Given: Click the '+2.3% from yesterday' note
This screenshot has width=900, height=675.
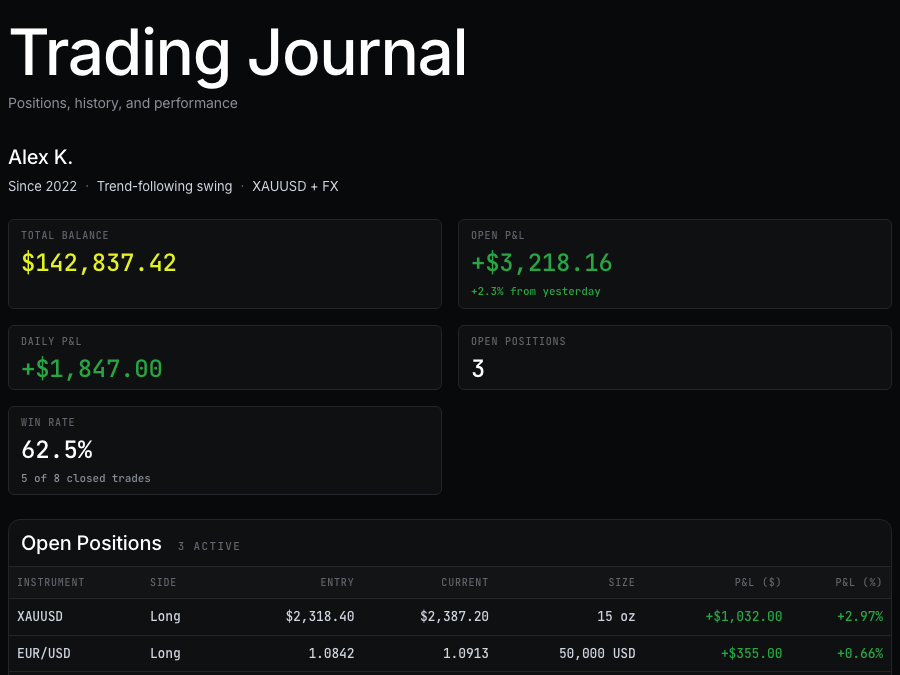Looking at the screenshot, I should click(536, 292).
